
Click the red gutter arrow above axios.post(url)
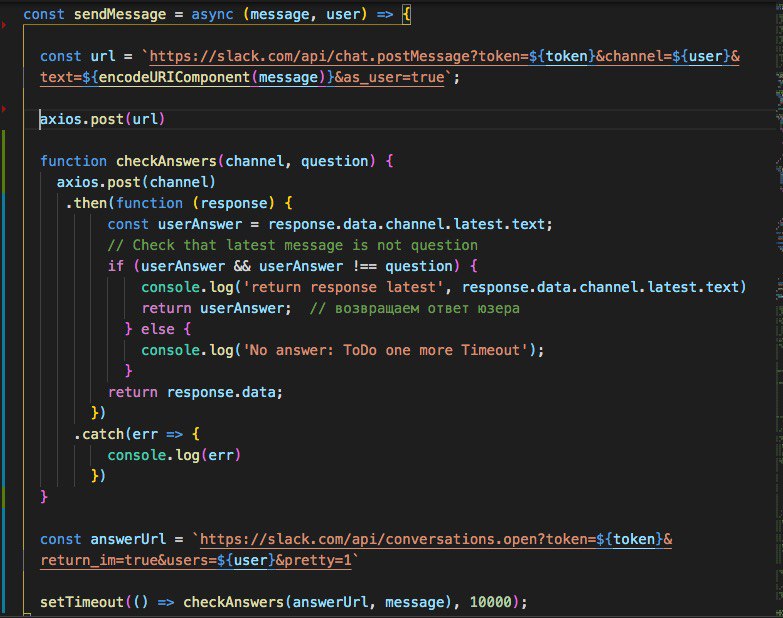coord(4,108)
